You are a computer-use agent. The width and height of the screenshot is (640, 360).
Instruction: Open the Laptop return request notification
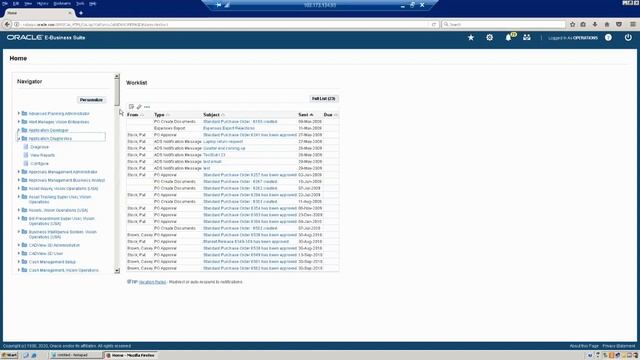(223, 142)
